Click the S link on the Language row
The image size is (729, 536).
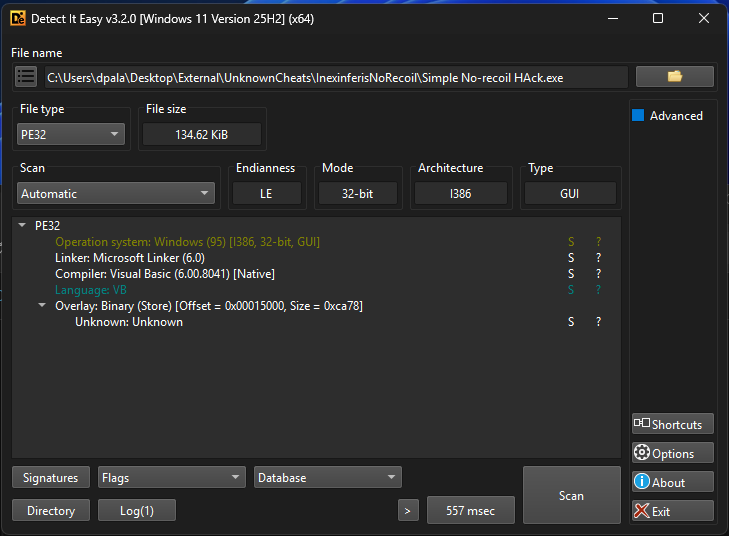pos(571,290)
